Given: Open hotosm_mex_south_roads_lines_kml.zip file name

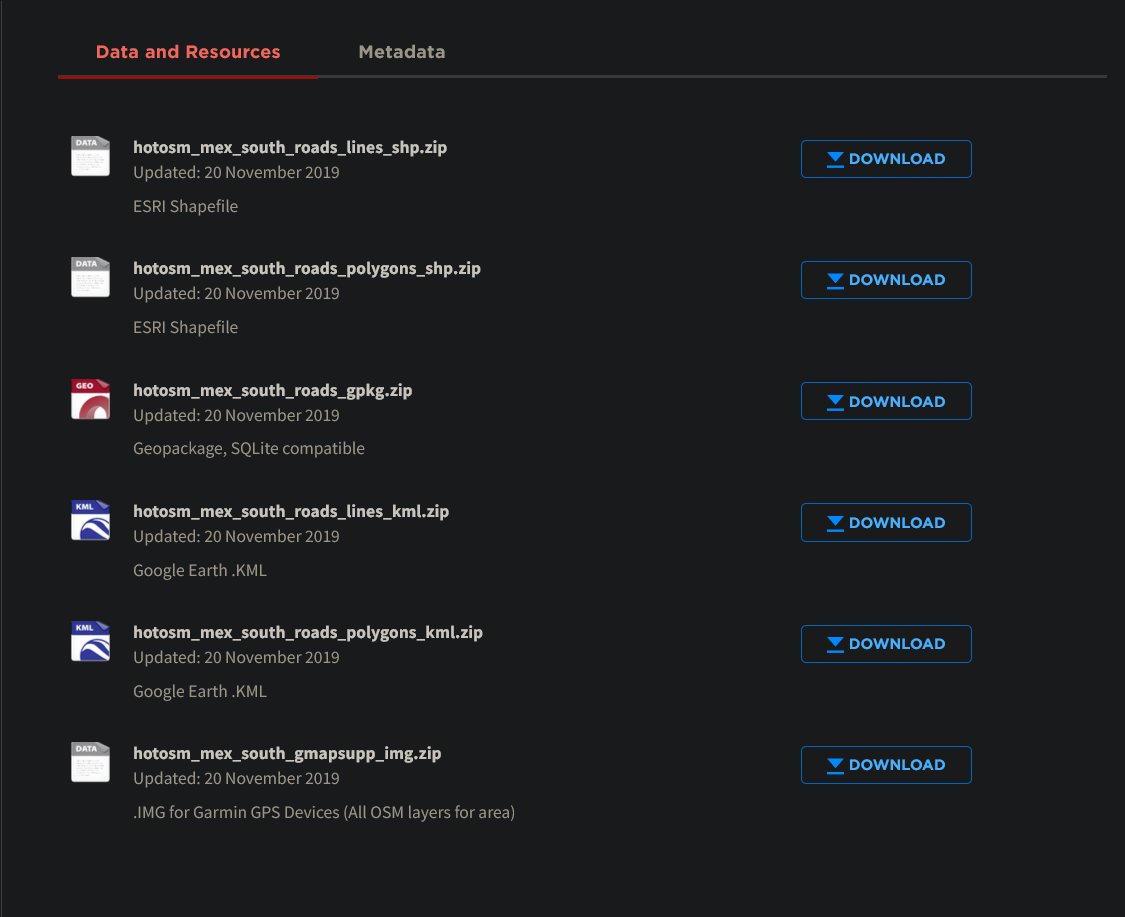Looking at the screenshot, I should click(x=291, y=512).
